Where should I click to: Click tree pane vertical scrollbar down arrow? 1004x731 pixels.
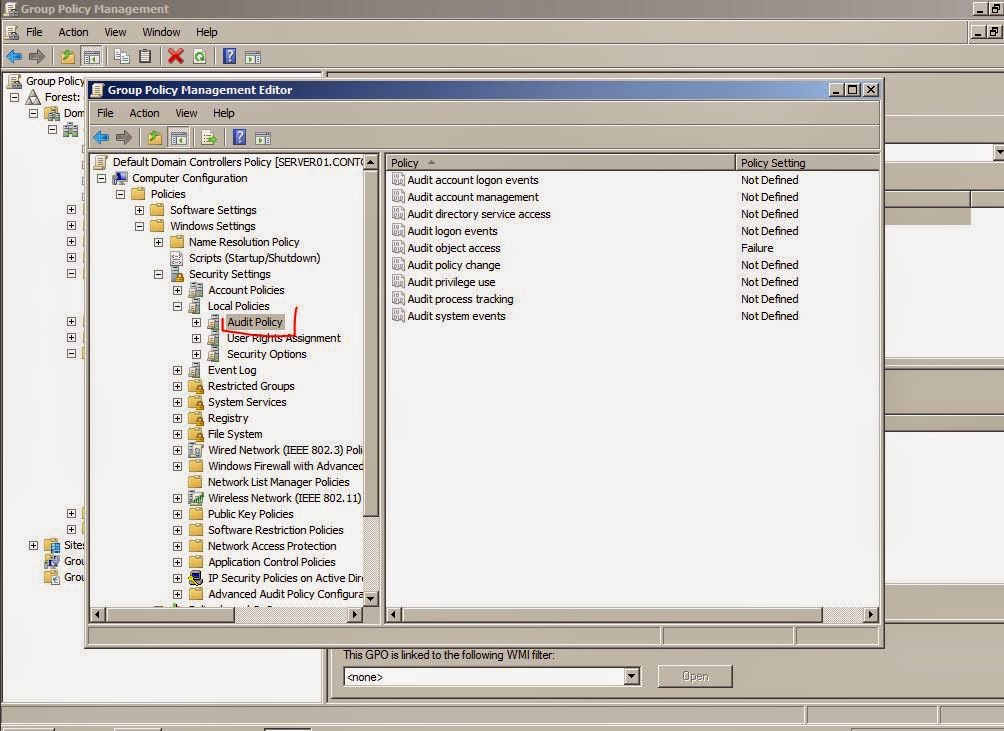(371, 598)
